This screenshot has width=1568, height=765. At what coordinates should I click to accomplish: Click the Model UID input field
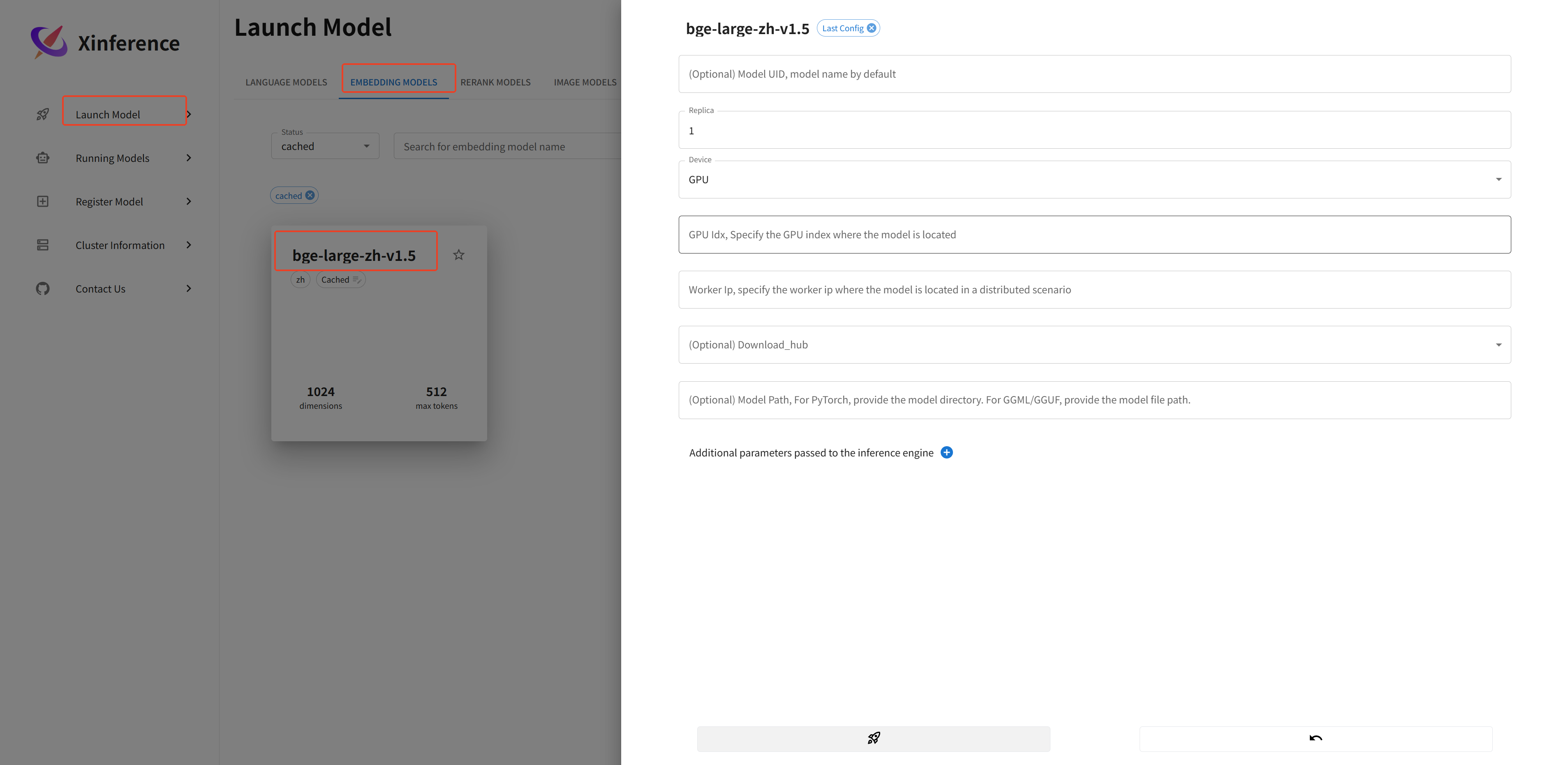[1094, 74]
